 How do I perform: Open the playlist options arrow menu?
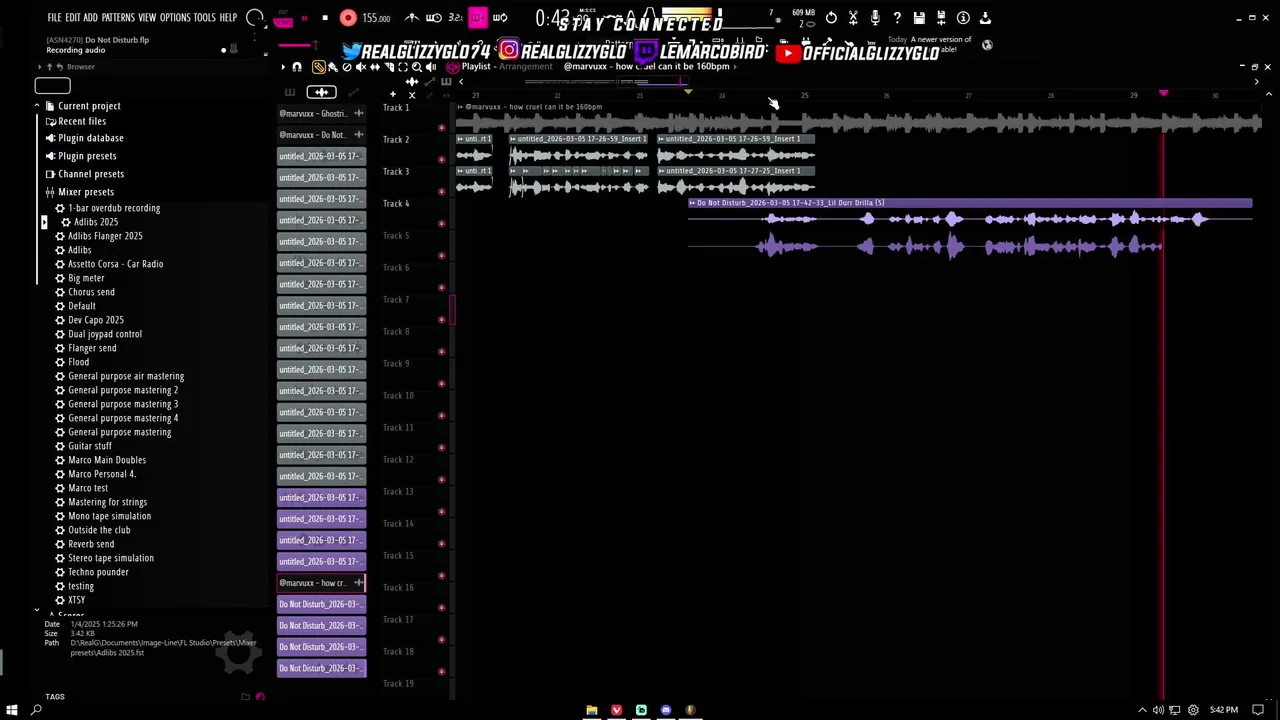click(283, 67)
